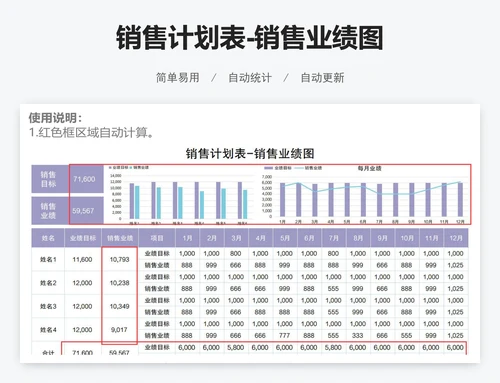Click the 使用说明: label
The height and width of the screenshot is (383, 500).
click(55, 118)
